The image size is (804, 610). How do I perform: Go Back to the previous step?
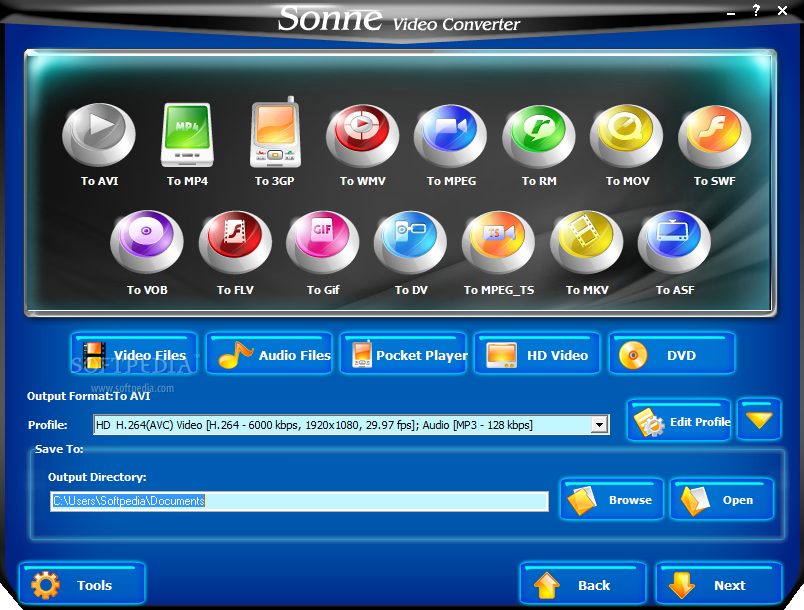pyautogui.click(x=584, y=584)
